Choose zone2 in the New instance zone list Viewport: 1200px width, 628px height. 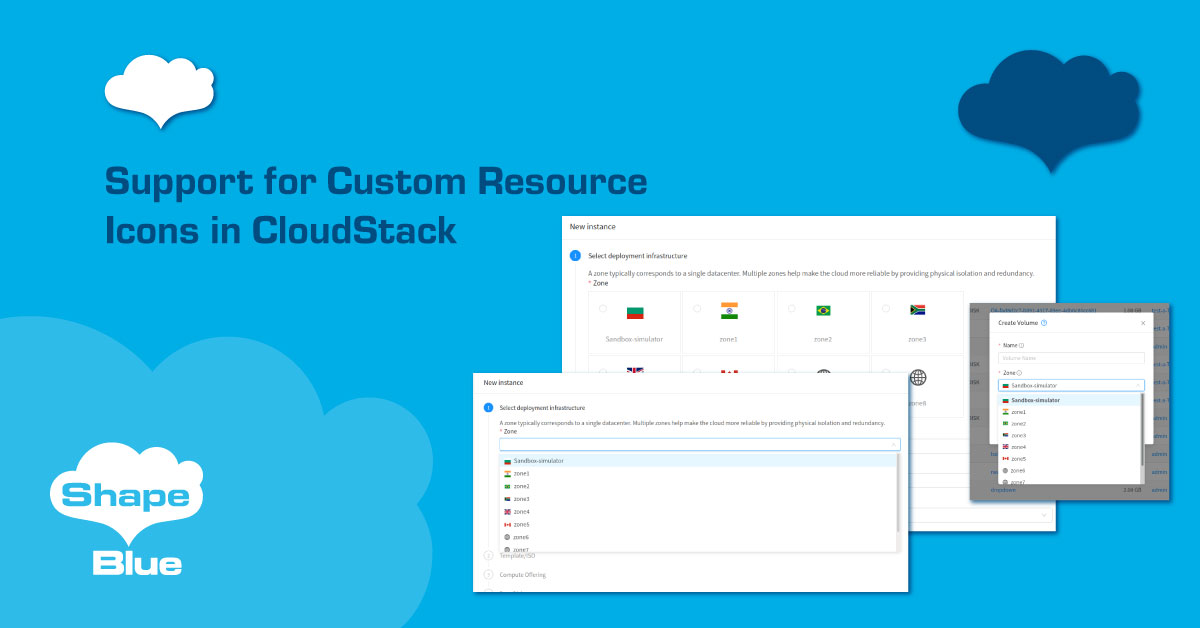point(699,486)
